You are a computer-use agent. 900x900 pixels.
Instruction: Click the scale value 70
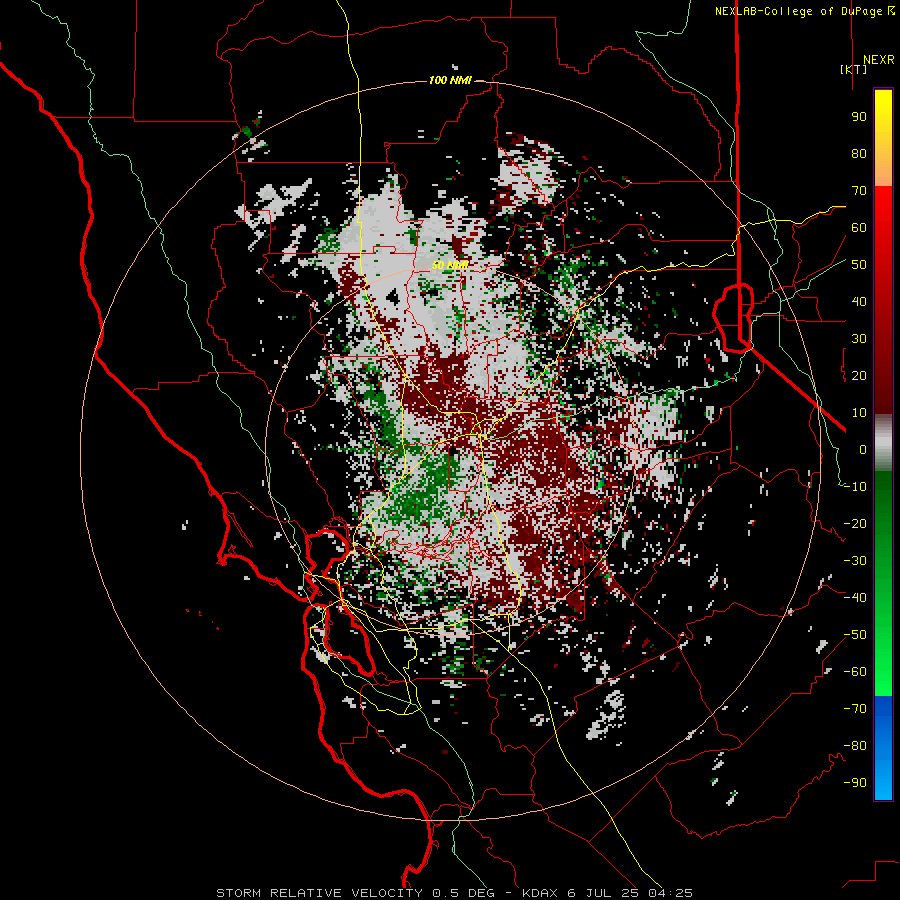tap(859, 191)
